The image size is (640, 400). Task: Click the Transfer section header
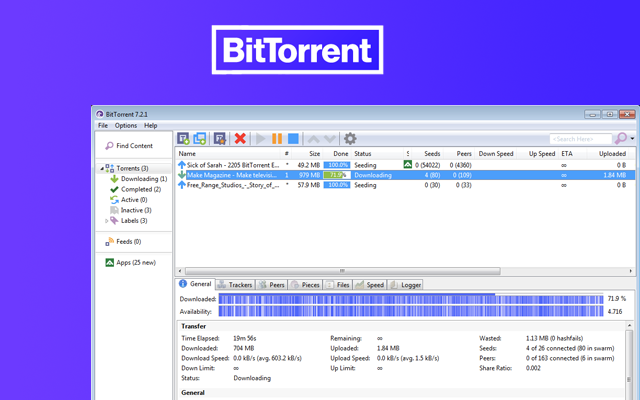point(193,326)
